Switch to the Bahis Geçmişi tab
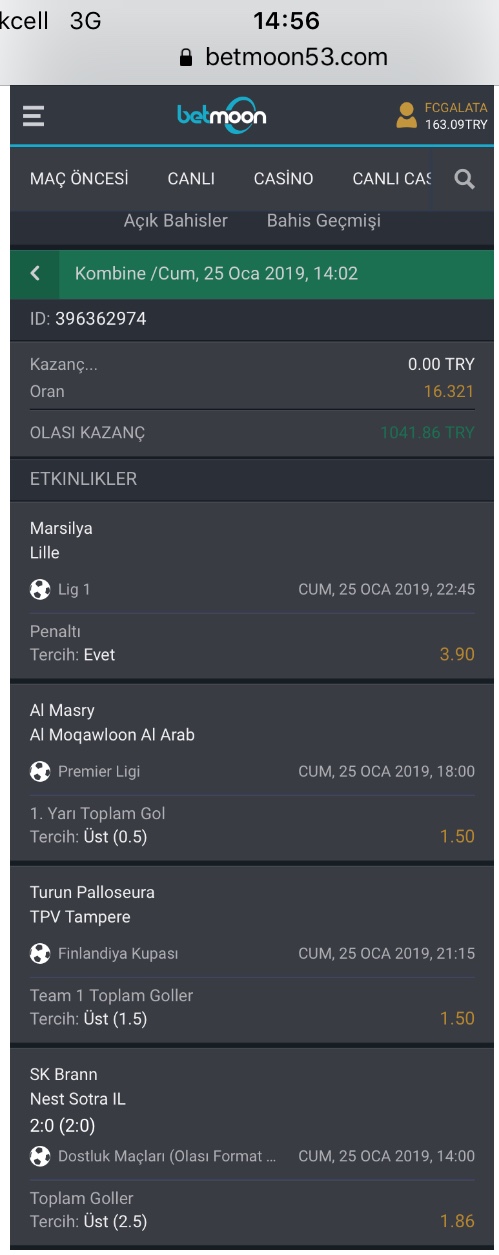The height and width of the screenshot is (1255, 499). coord(324,220)
